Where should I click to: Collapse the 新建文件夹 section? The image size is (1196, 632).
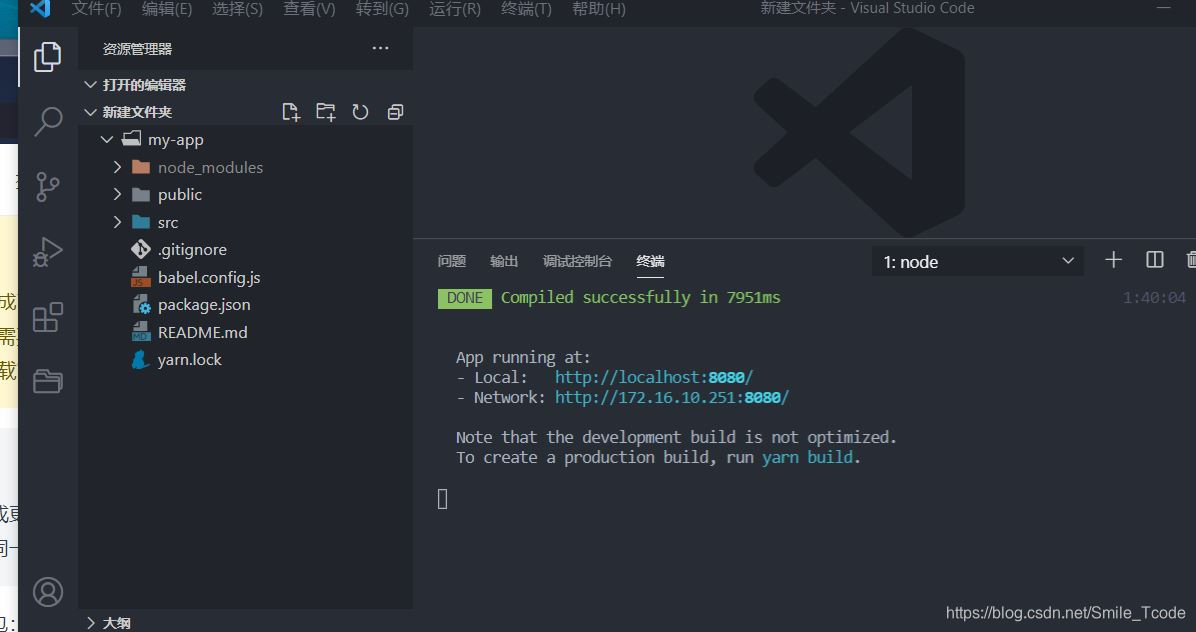(90, 112)
